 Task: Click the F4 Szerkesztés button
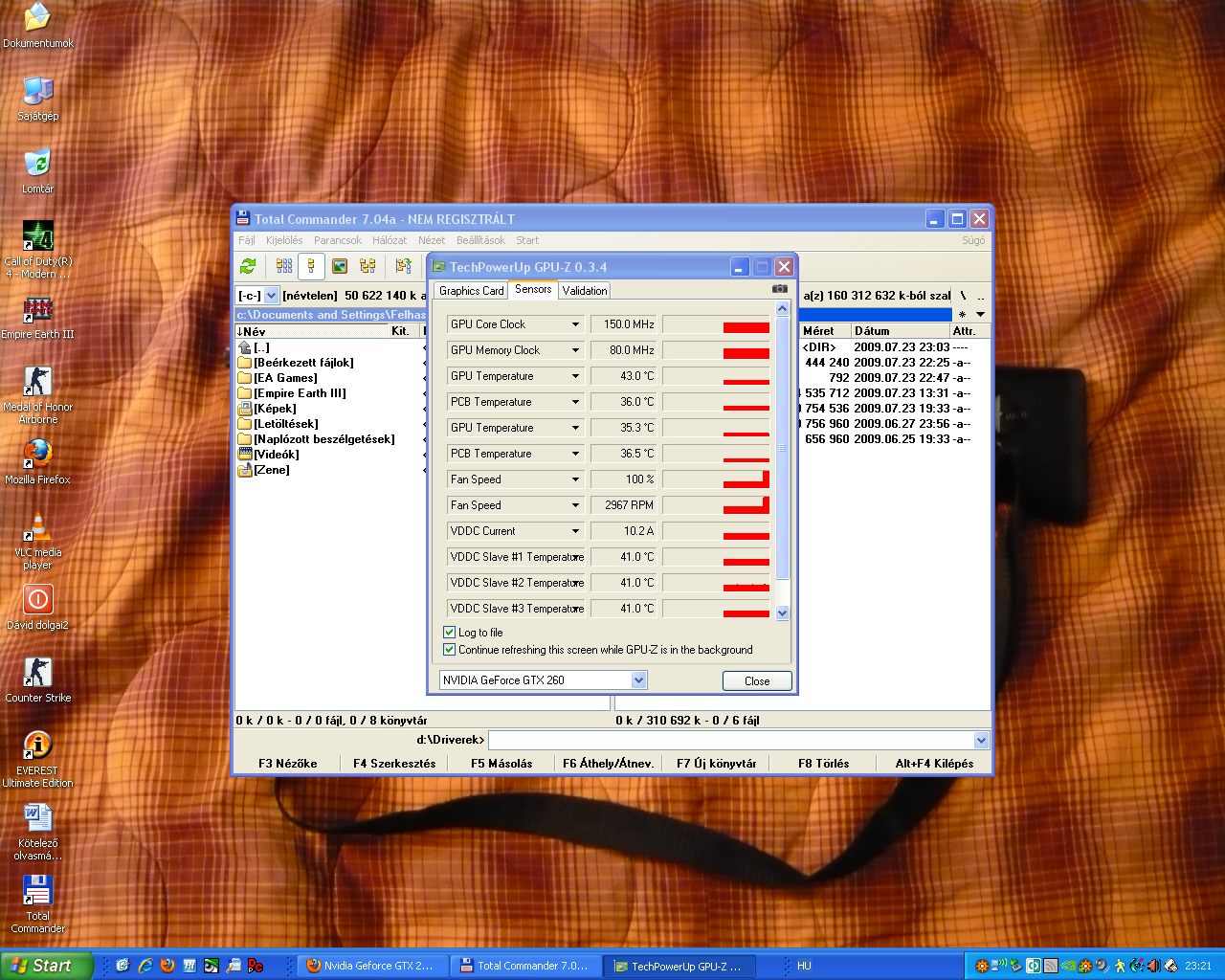click(x=394, y=763)
